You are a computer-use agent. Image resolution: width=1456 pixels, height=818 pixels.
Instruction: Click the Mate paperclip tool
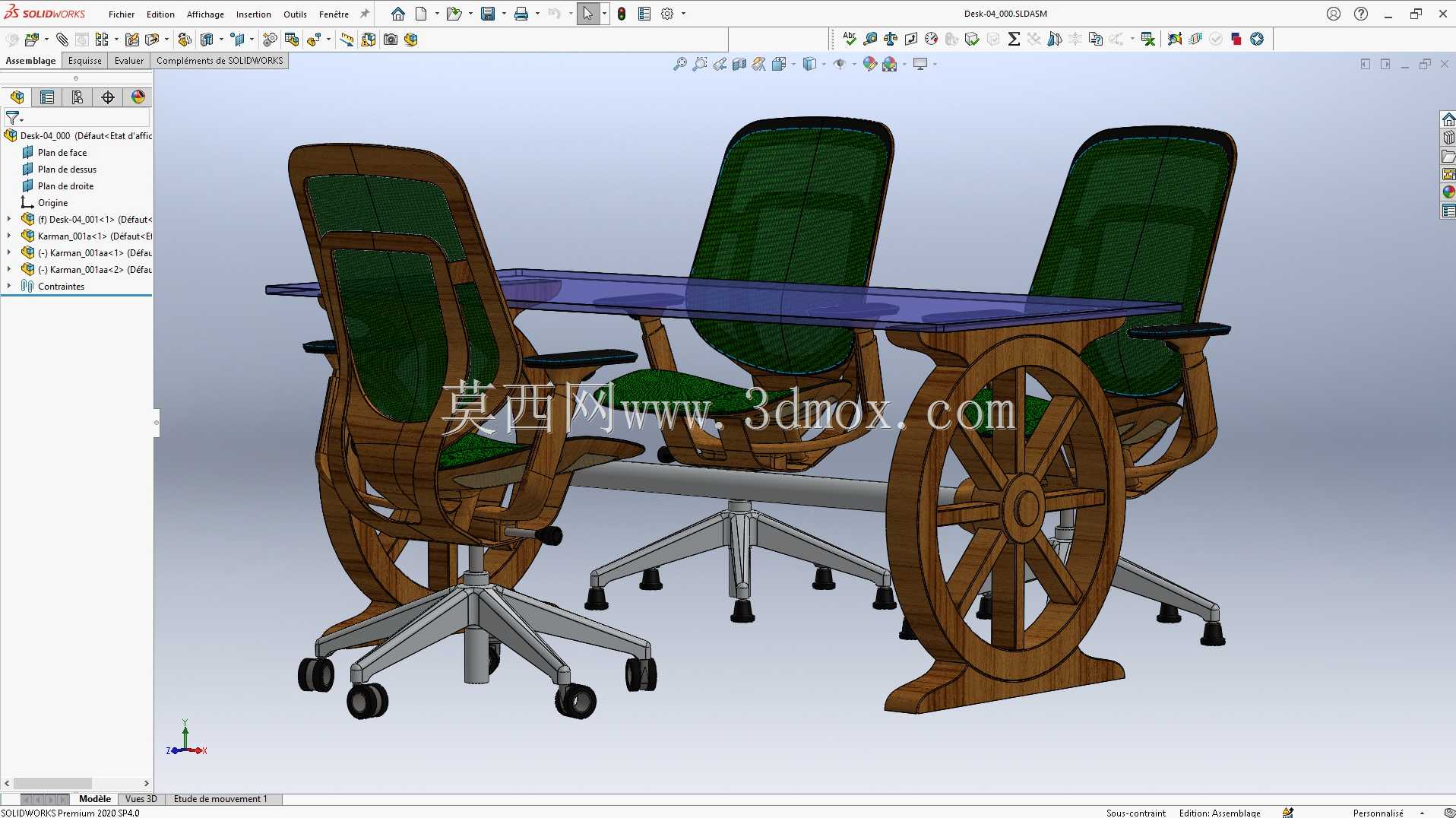point(62,40)
